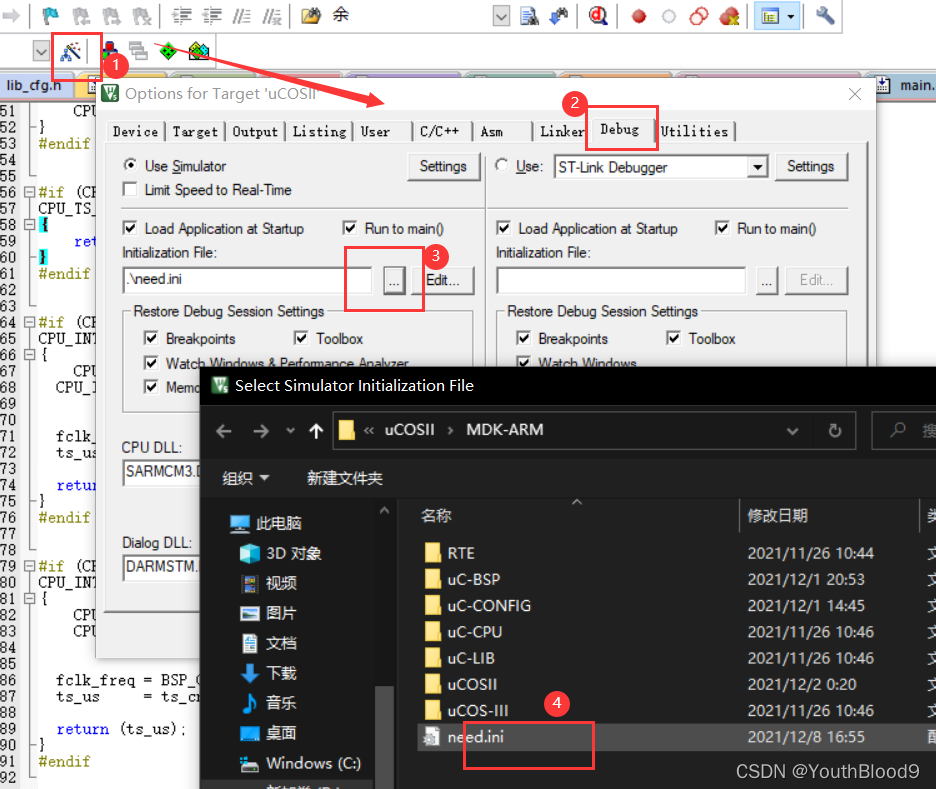Click the pack installer icon

[x=199, y=51]
